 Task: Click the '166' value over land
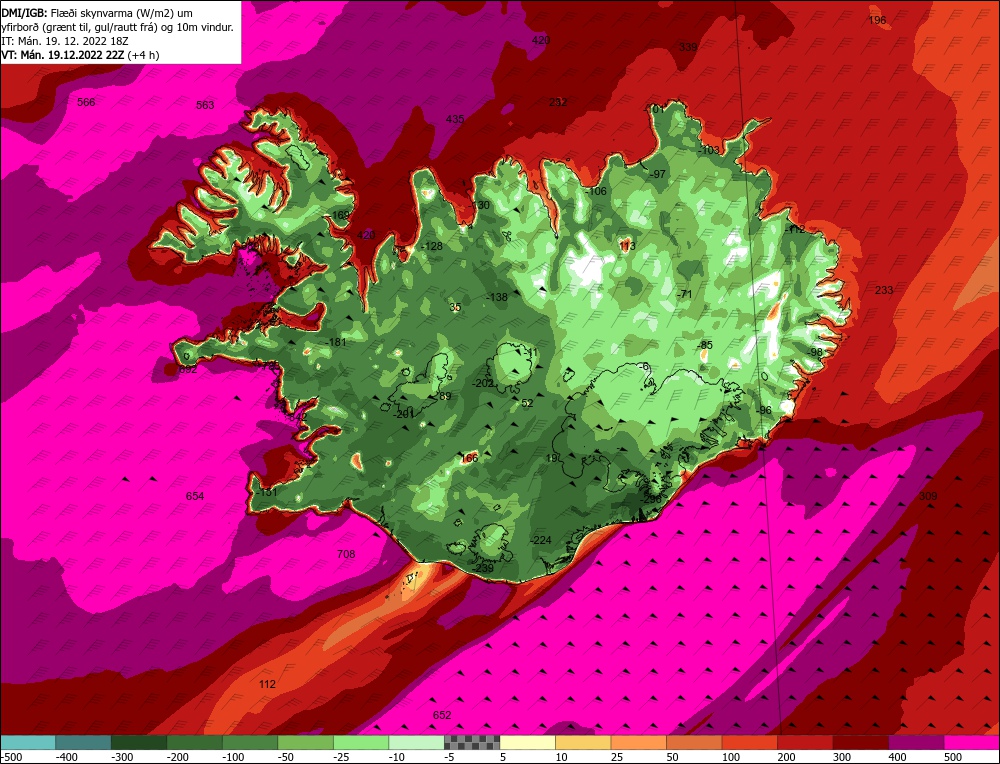pyautogui.click(x=469, y=458)
